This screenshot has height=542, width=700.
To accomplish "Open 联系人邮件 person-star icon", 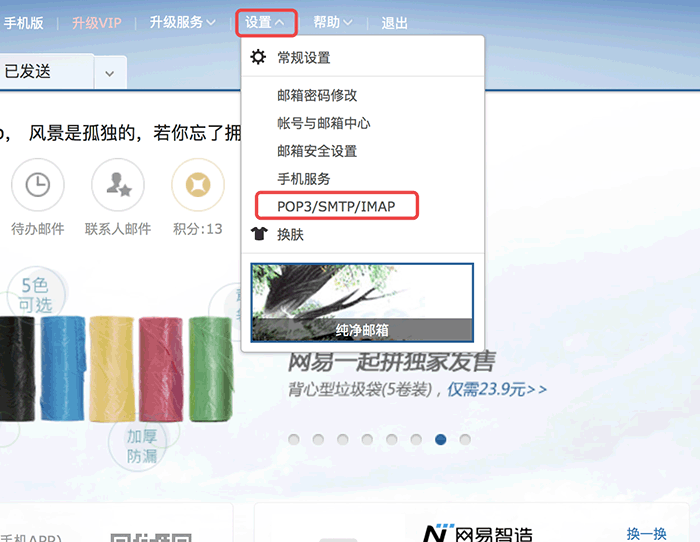I will tap(118, 185).
